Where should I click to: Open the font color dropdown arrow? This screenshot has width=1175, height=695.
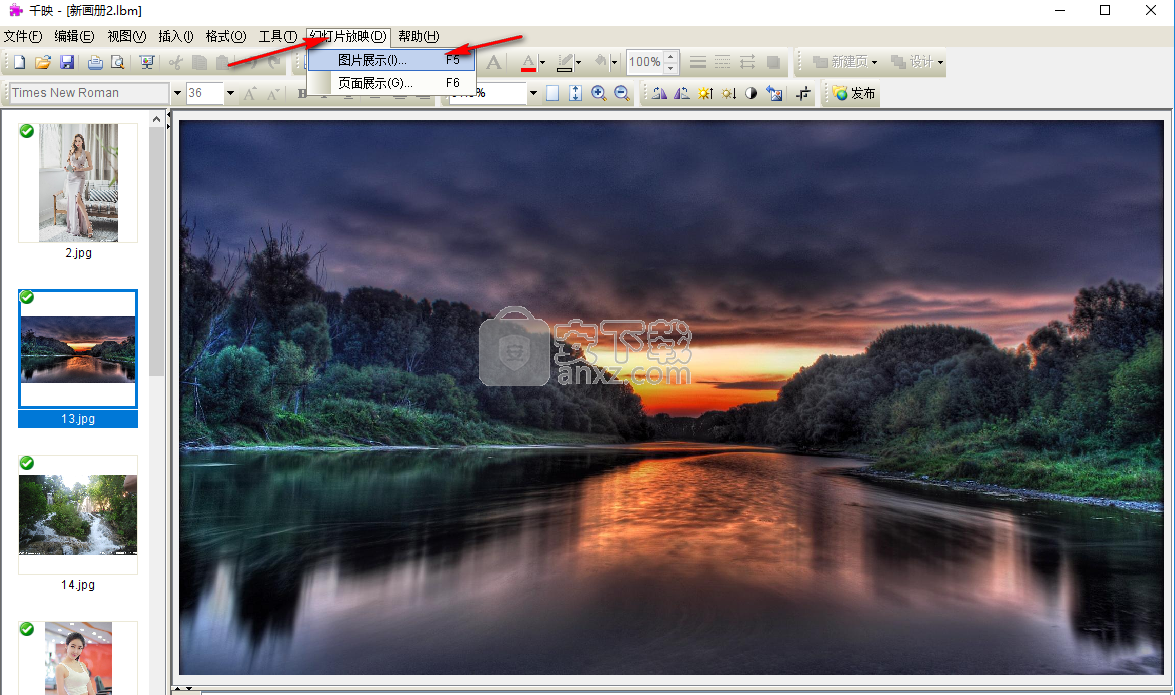pyautogui.click(x=542, y=62)
